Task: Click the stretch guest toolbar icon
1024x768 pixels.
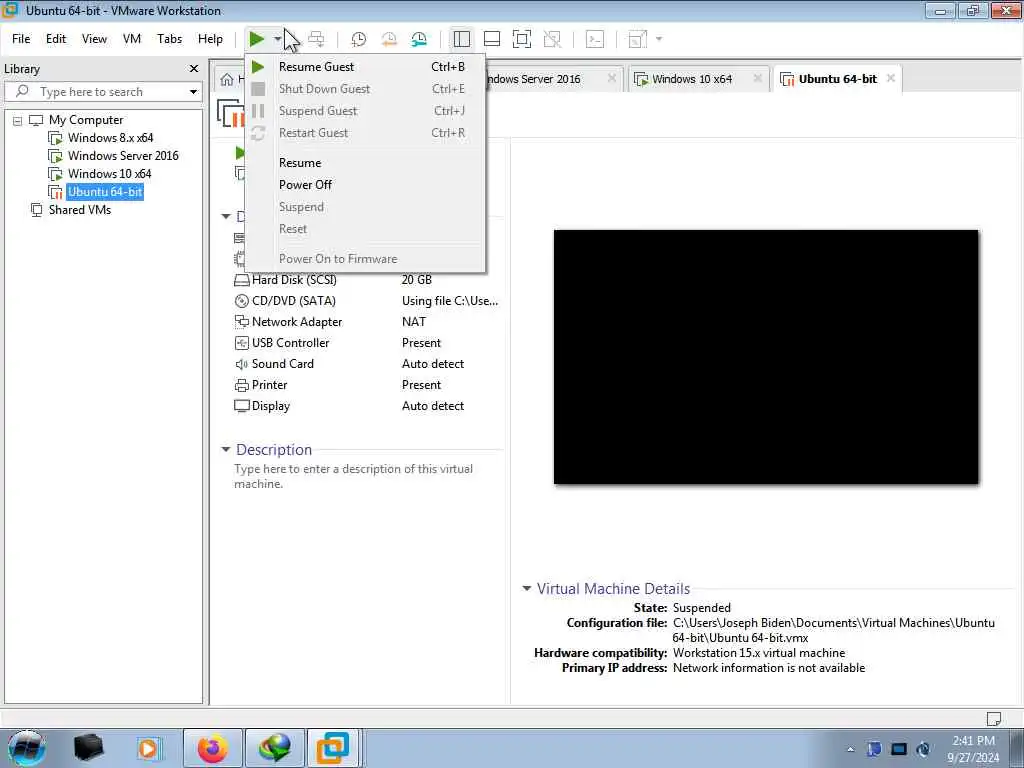Action: (637, 39)
